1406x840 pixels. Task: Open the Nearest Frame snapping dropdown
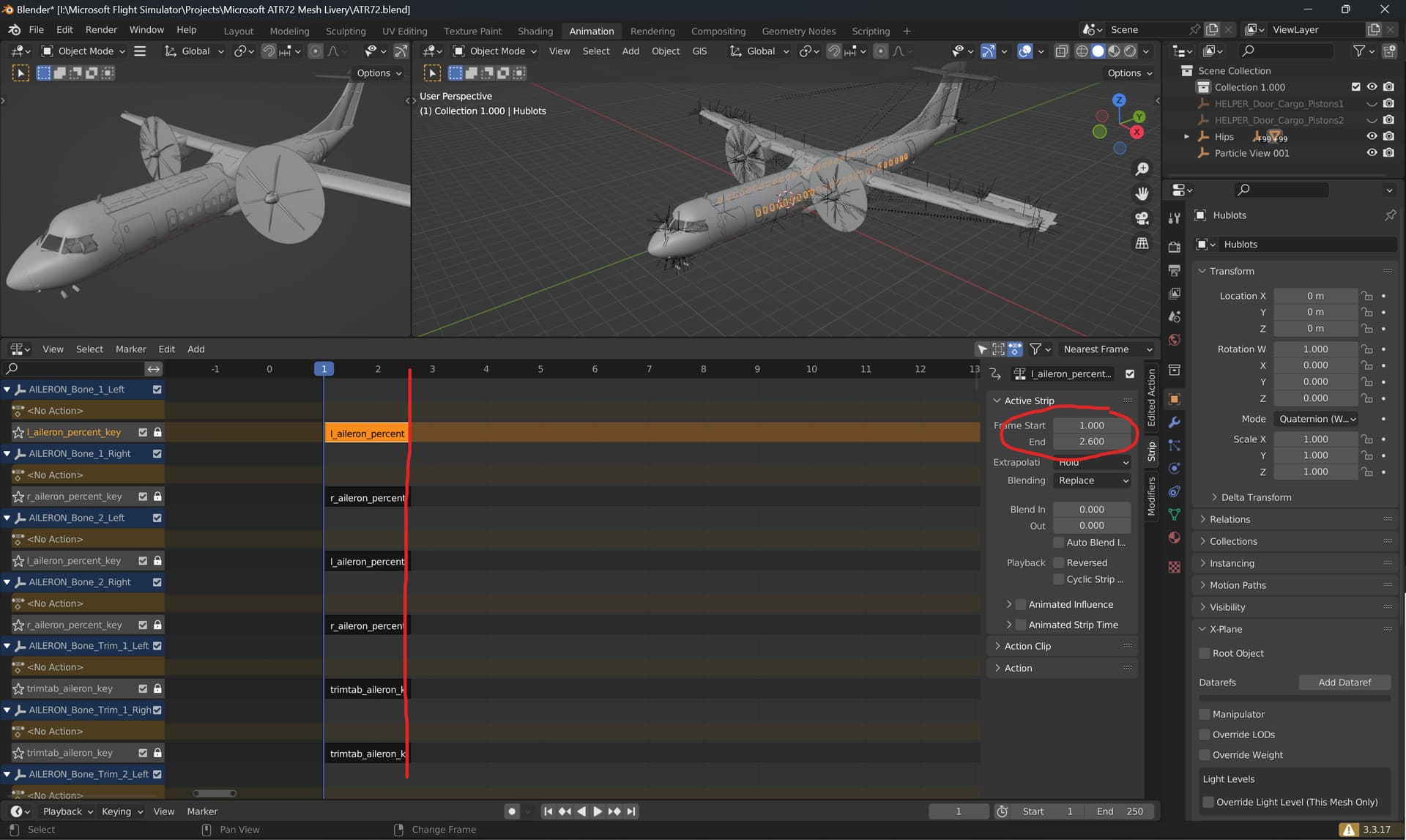click(1106, 349)
